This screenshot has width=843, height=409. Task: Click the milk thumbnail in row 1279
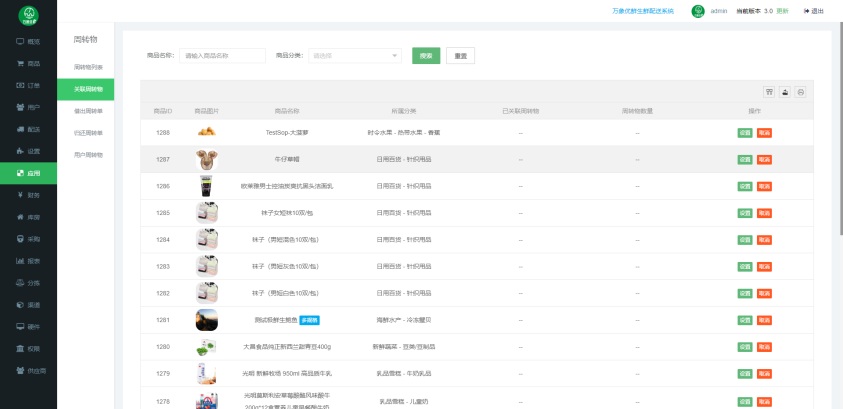tap(206, 374)
